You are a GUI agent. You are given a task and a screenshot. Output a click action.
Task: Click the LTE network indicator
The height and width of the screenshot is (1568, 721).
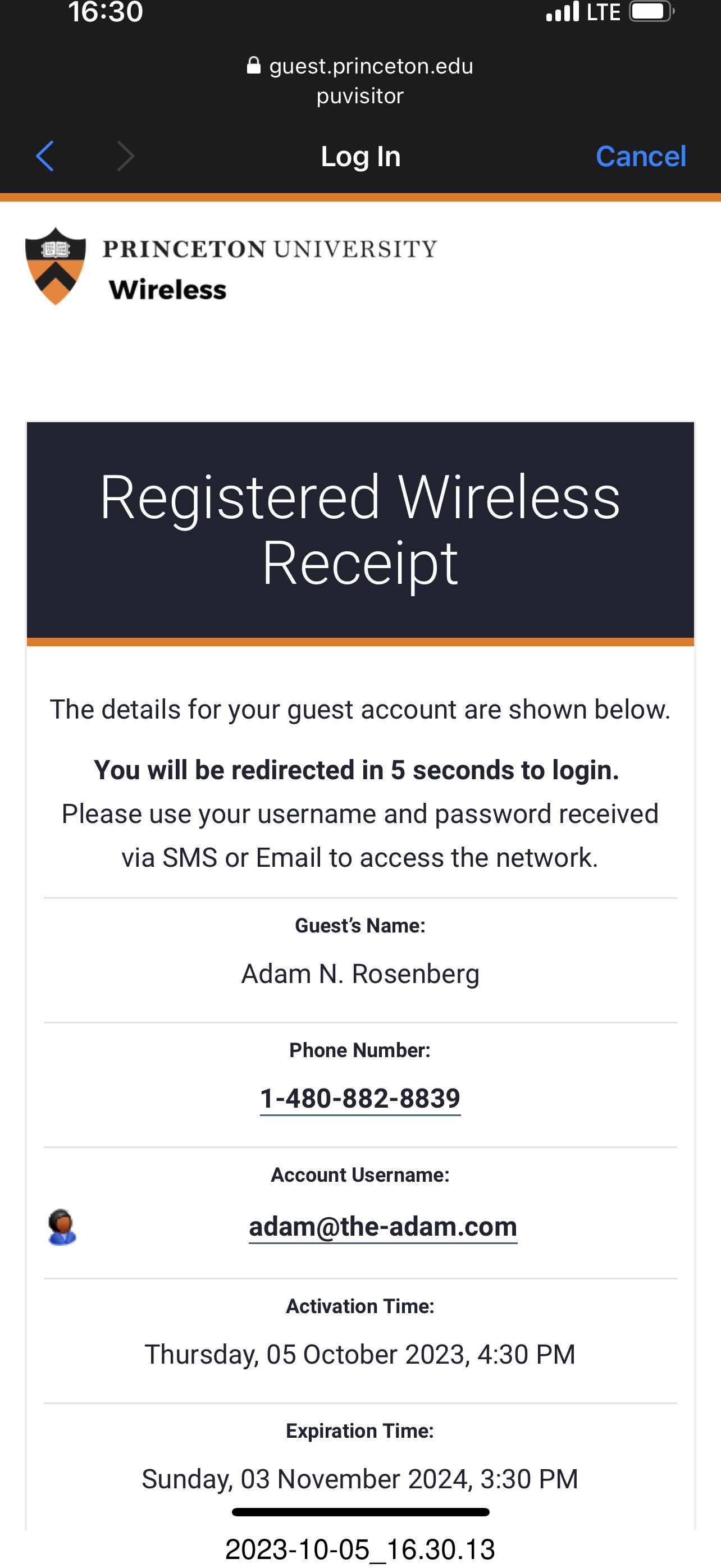pyautogui.click(x=603, y=12)
